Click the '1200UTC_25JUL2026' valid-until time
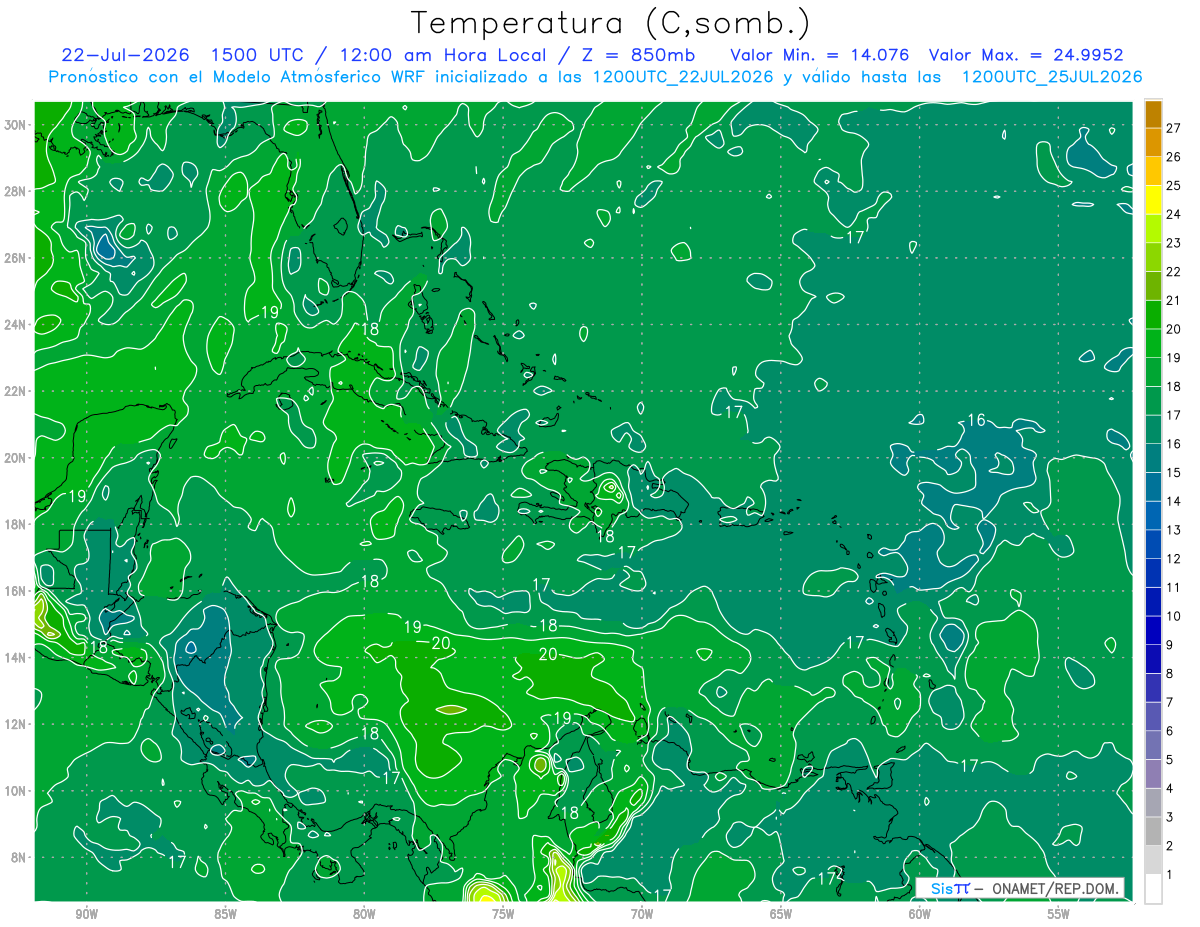Screen dimensions: 1200x927 [1052, 77]
